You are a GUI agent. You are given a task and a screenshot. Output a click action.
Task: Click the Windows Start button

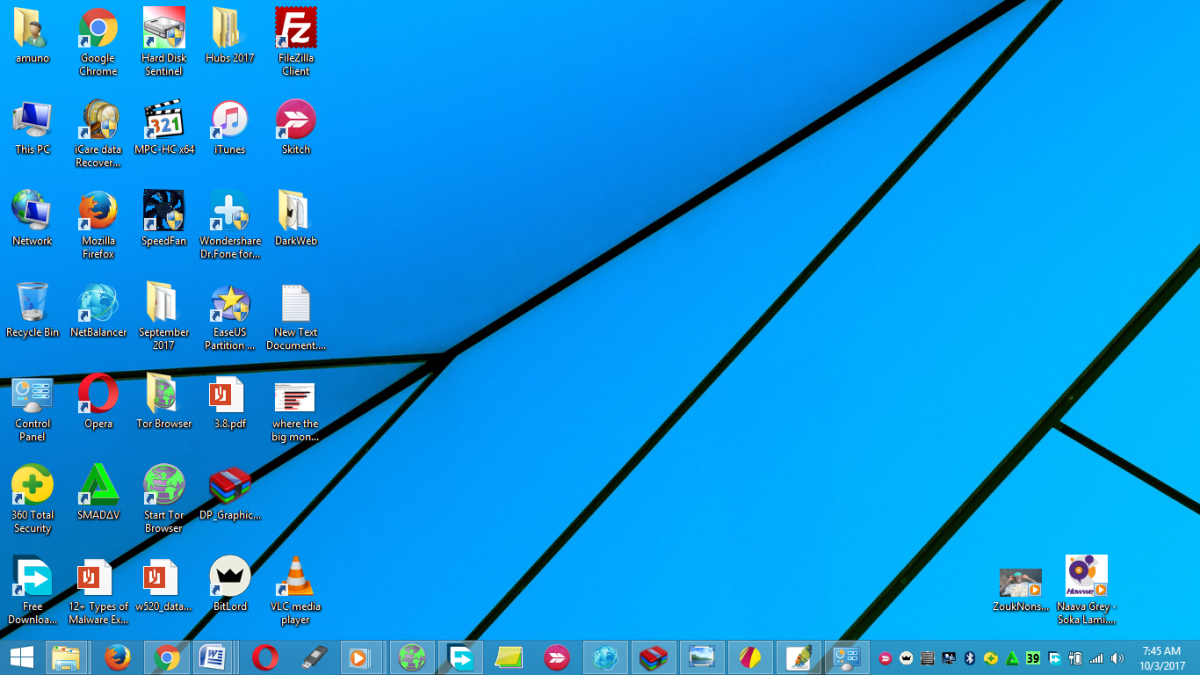tap(21, 657)
